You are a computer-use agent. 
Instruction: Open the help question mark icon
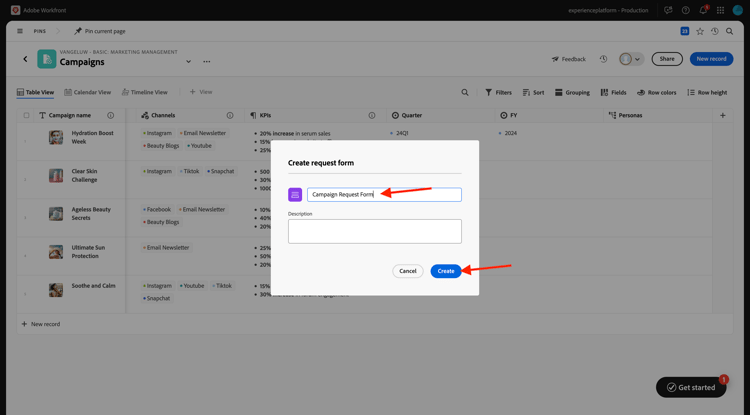click(685, 10)
